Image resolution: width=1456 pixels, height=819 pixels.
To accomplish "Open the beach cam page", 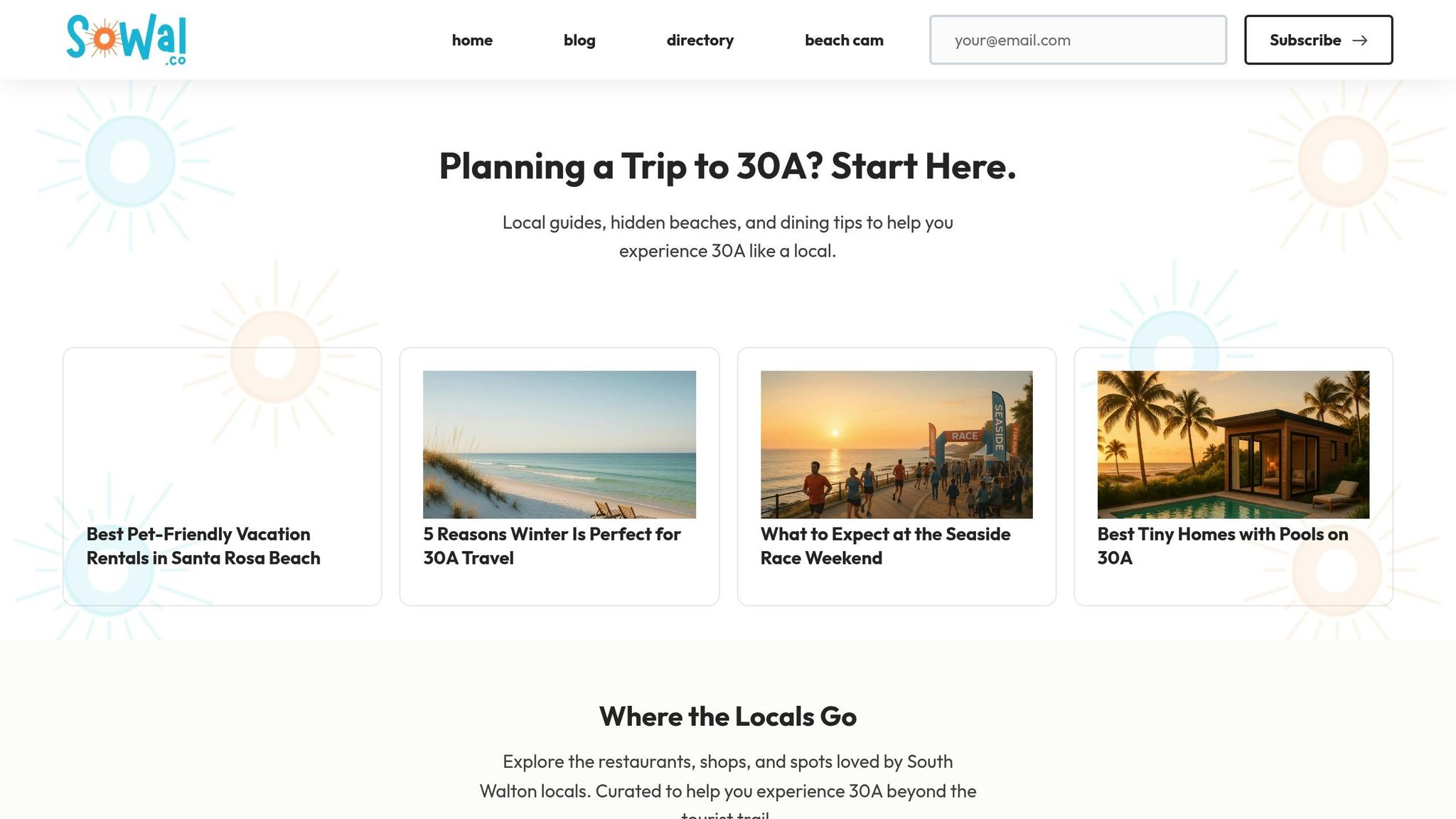I will [x=844, y=41].
